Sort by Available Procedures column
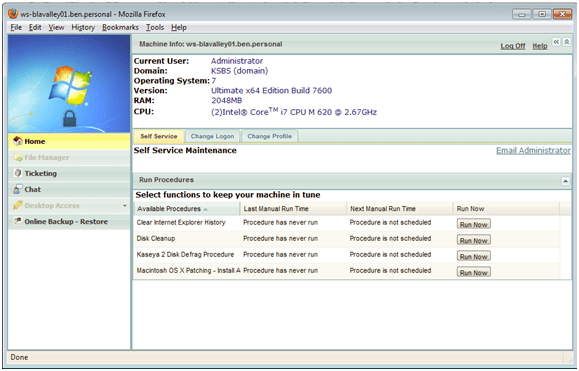The height and width of the screenshot is (371, 579). pyautogui.click(x=186, y=209)
